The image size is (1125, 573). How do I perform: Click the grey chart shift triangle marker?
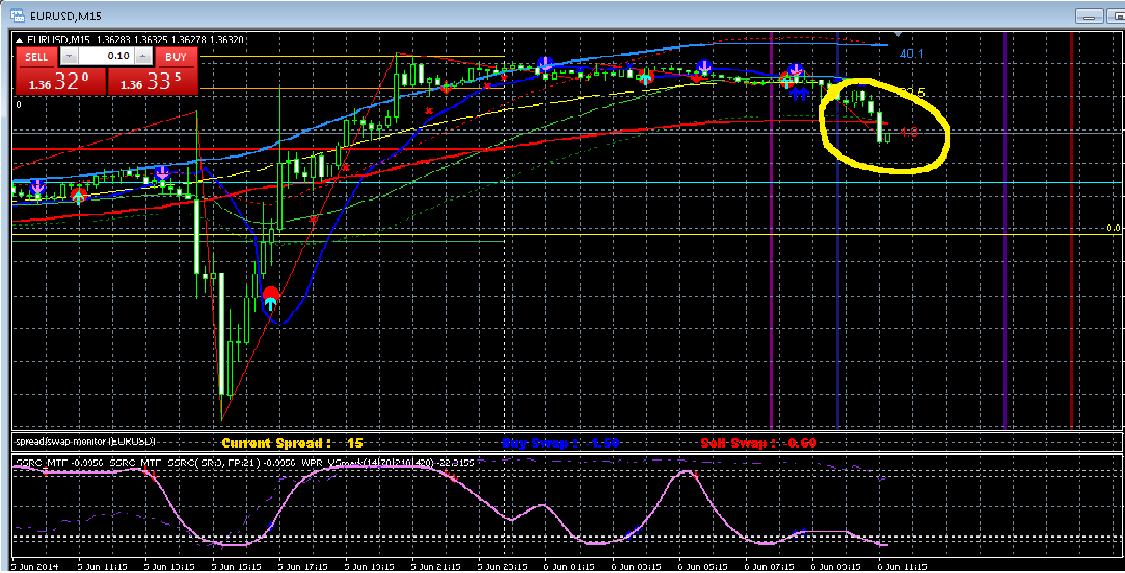(x=898, y=33)
